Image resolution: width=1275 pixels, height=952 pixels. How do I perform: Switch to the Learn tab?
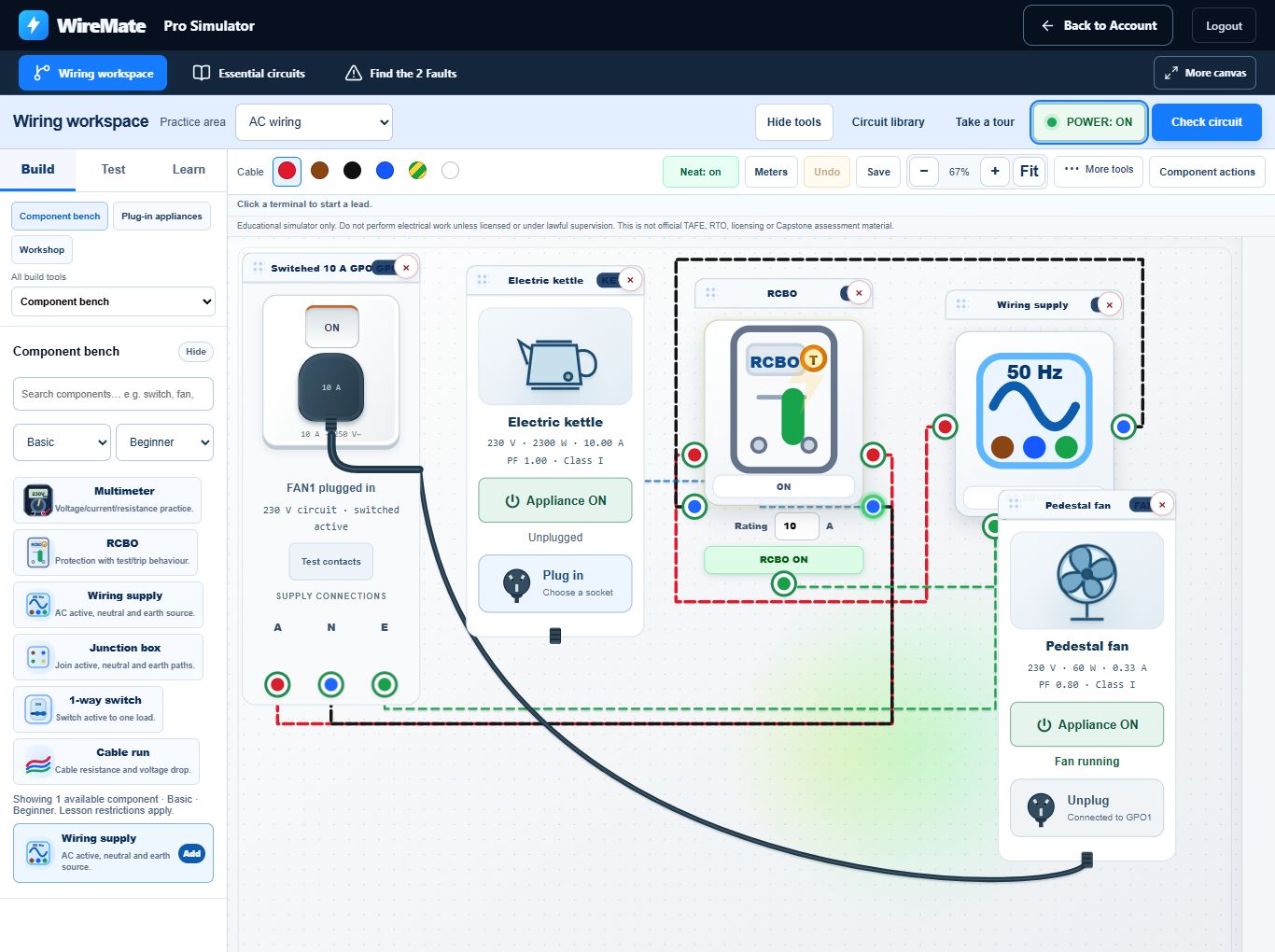tap(189, 169)
